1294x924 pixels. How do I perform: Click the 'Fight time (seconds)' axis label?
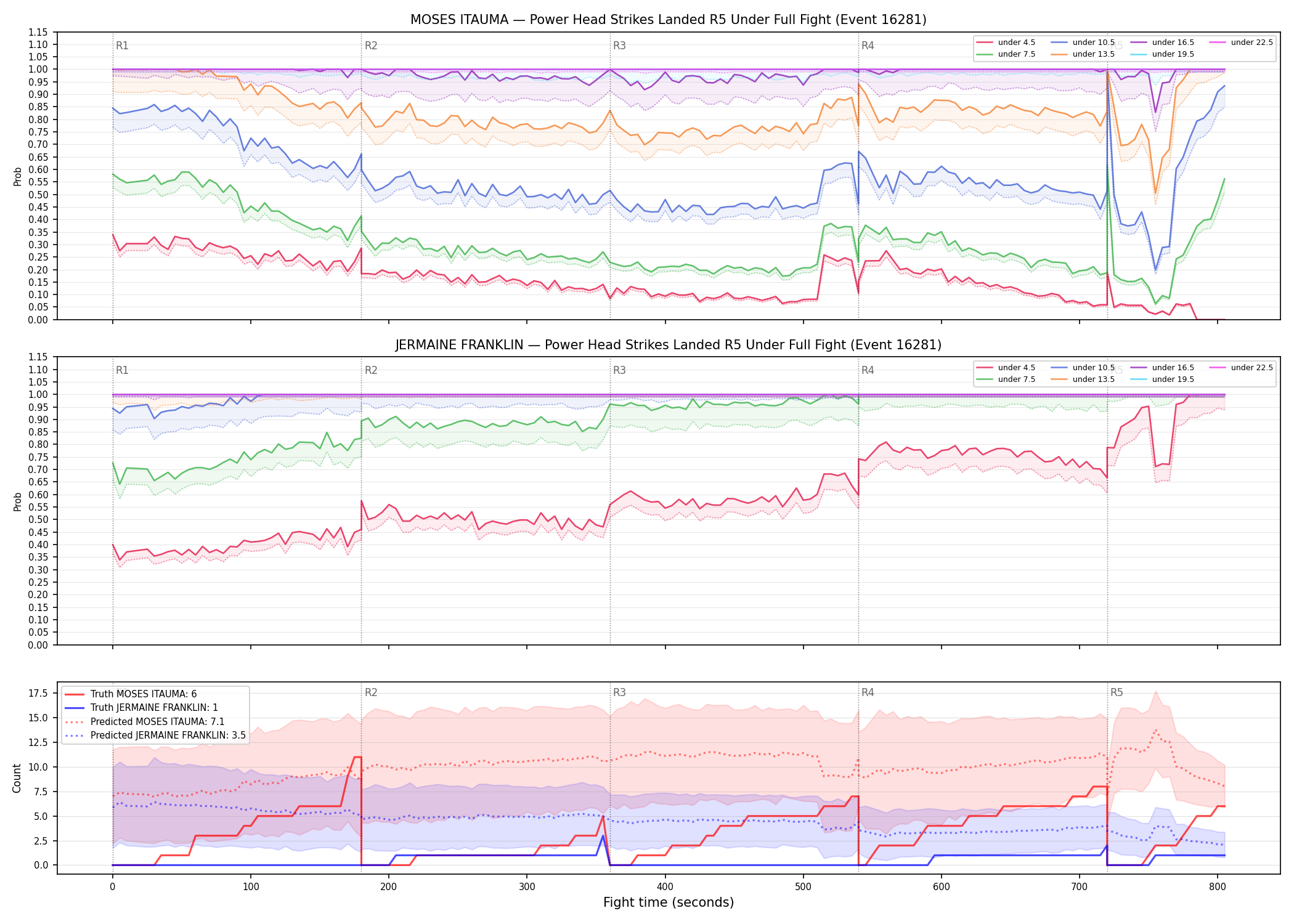669,902
